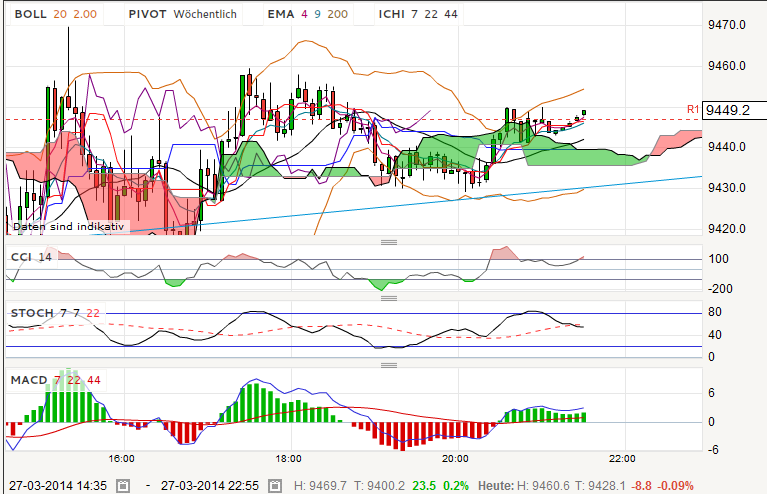This screenshot has height=494, width=767.
Task: Click STOCH axis value 80
Action: pos(715,312)
